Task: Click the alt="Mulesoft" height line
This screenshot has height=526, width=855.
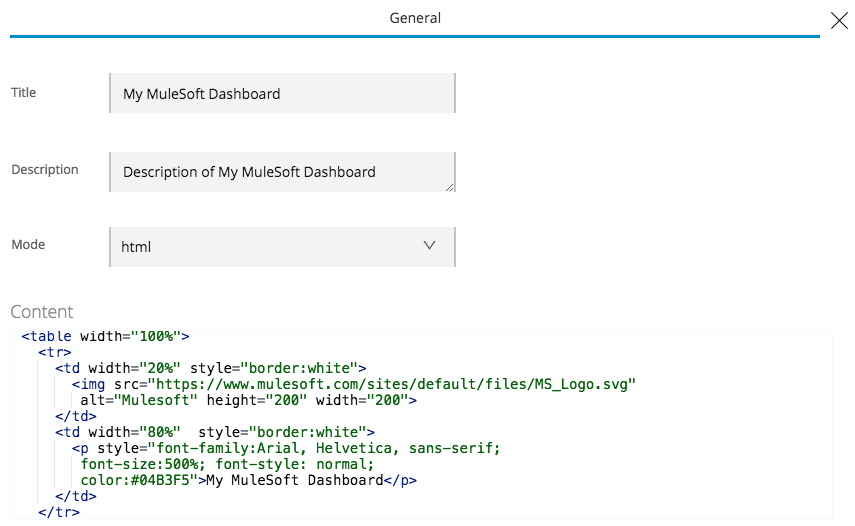Action: pyautogui.click(x=249, y=400)
